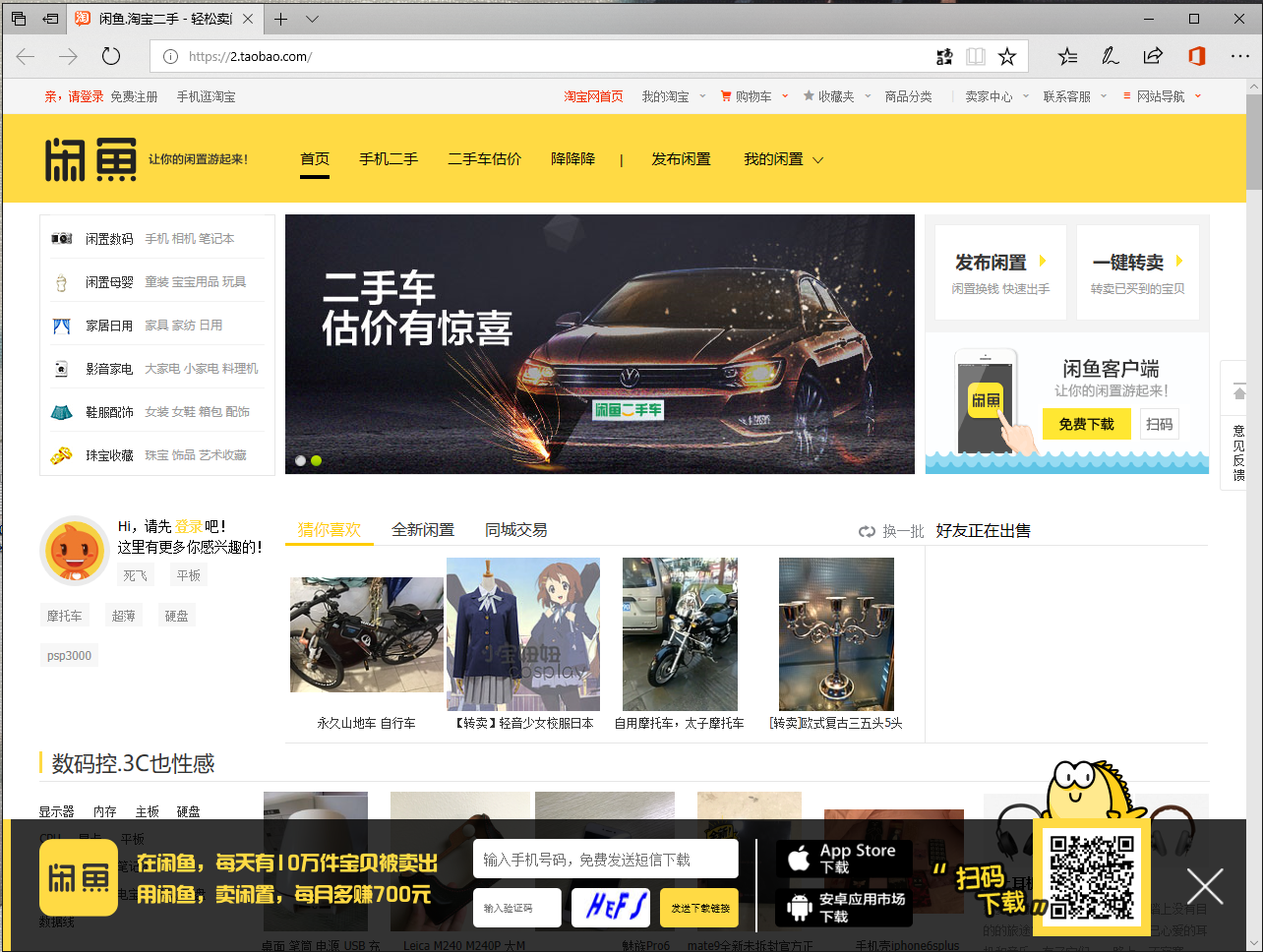Add page to favorites with star icon
This screenshot has width=1263, height=952.
coord(1007,57)
